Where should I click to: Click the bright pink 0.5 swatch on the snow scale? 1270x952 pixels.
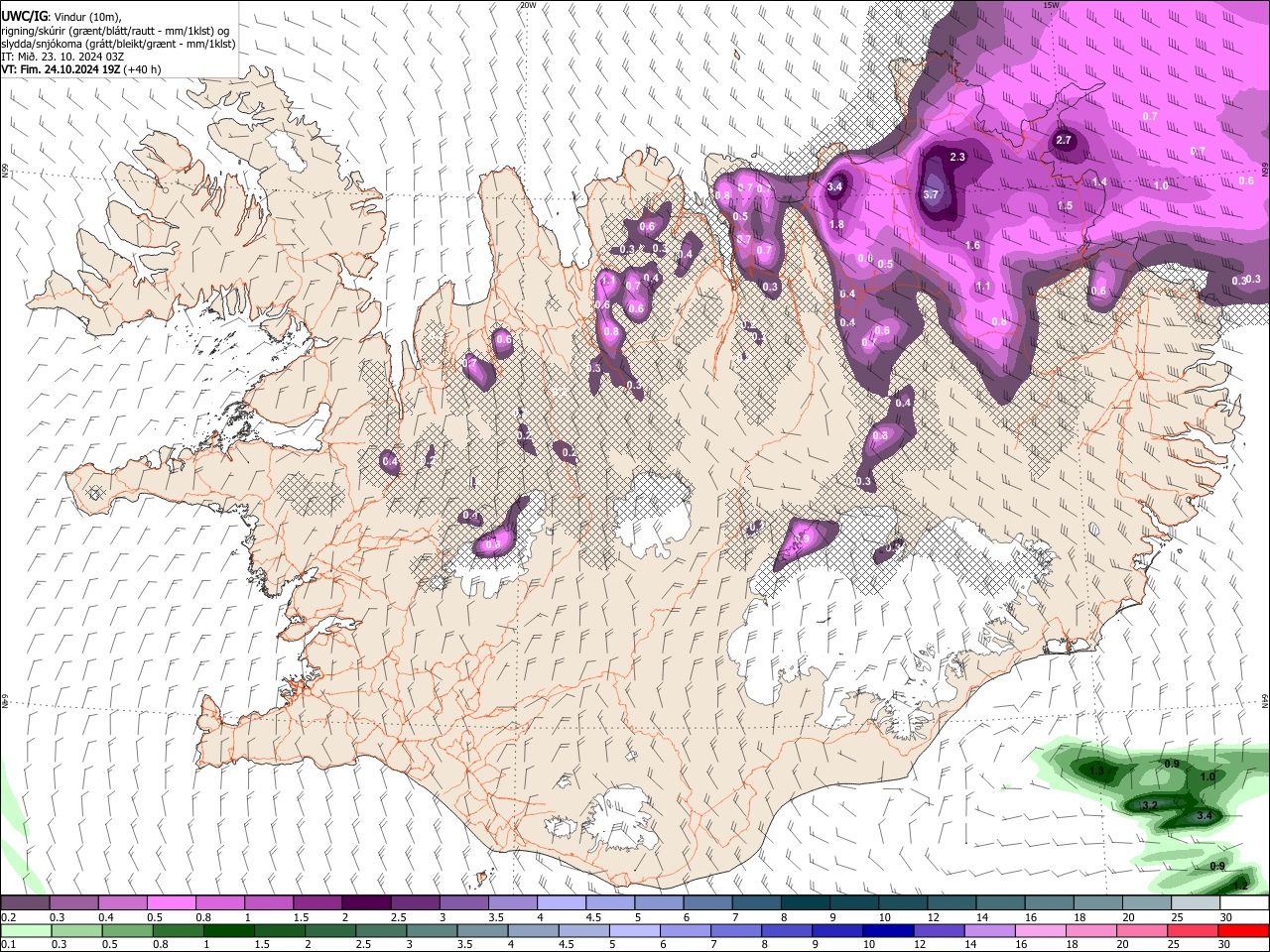tap(171, 903)
